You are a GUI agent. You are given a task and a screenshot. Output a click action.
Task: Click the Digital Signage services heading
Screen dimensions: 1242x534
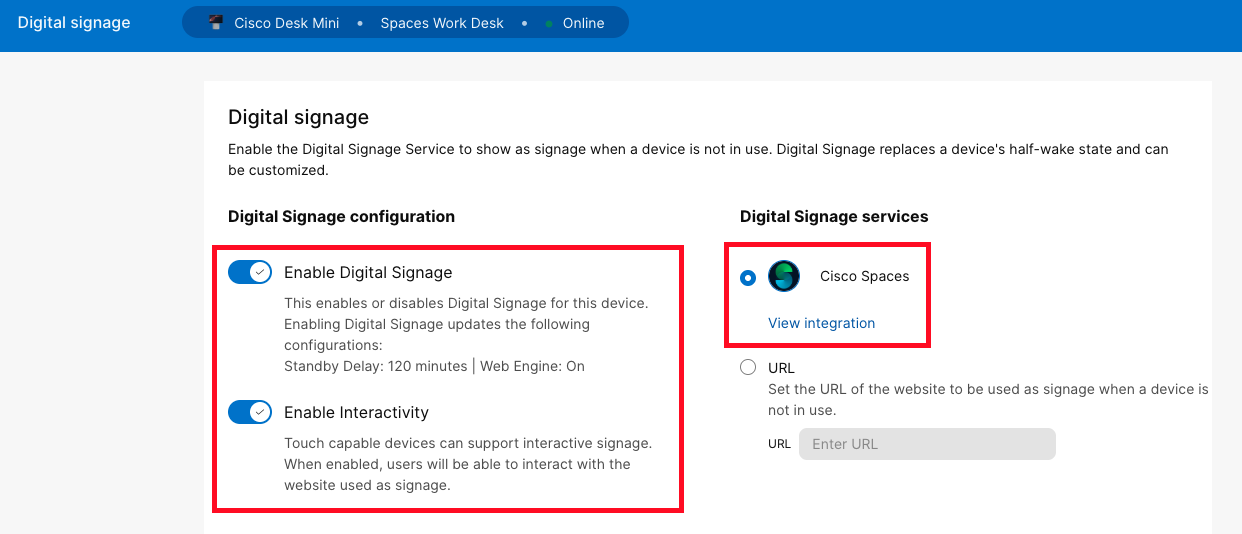pyautogui.click(x=834, y=216)
